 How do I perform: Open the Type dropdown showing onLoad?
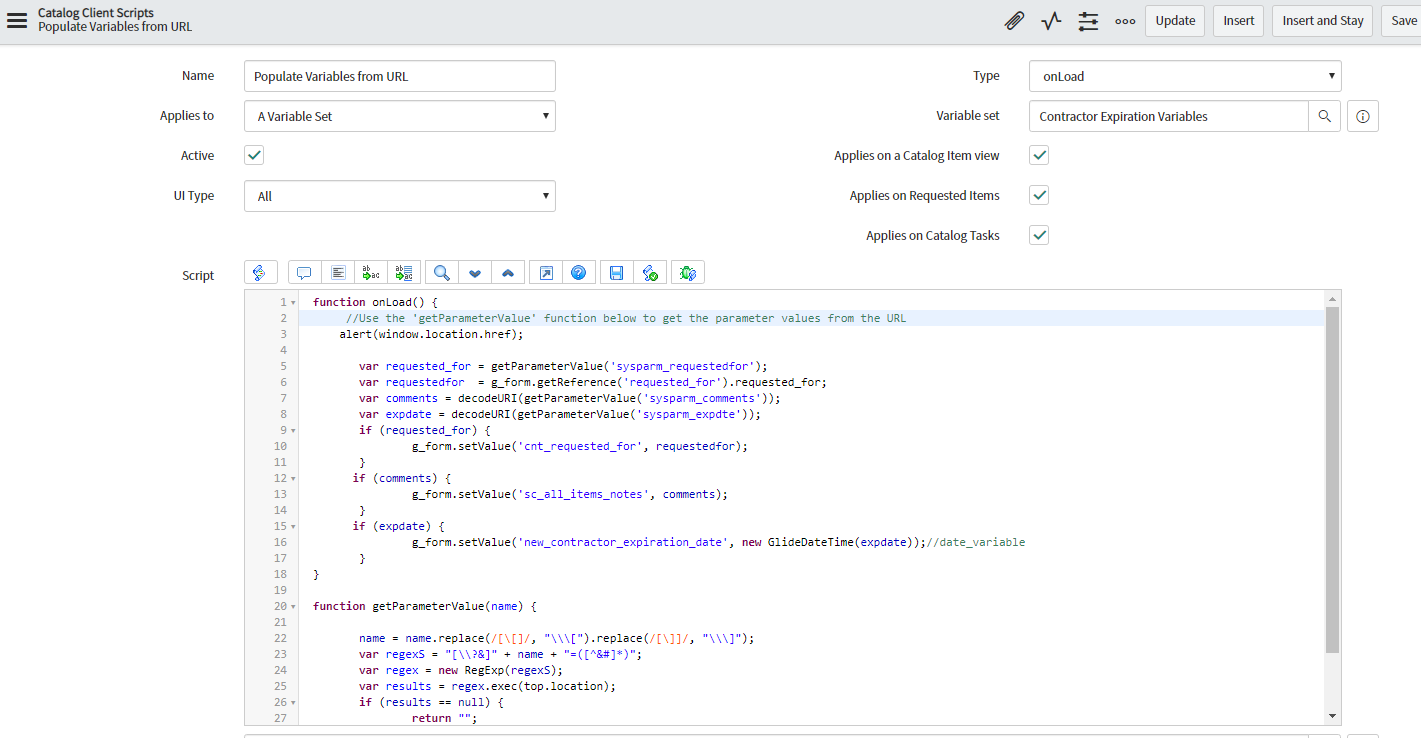point(1185,75)
